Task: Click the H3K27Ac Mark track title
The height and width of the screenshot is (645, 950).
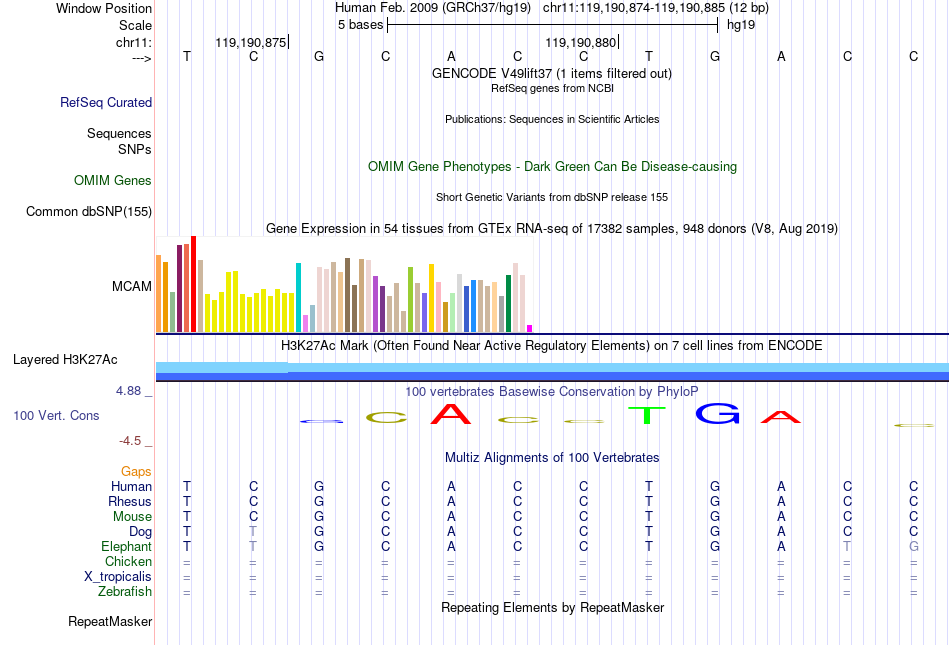Action: [552, 346]
